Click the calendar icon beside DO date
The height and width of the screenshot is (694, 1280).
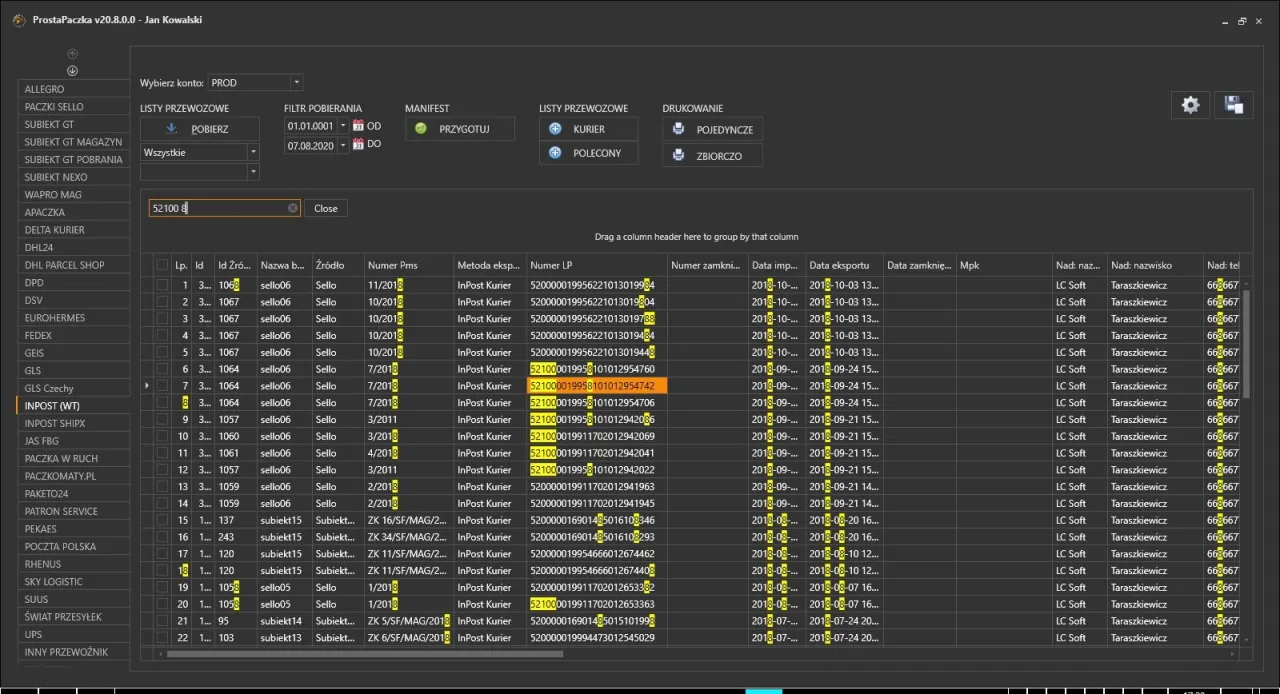pyautogui.click(x=358, y=145)
